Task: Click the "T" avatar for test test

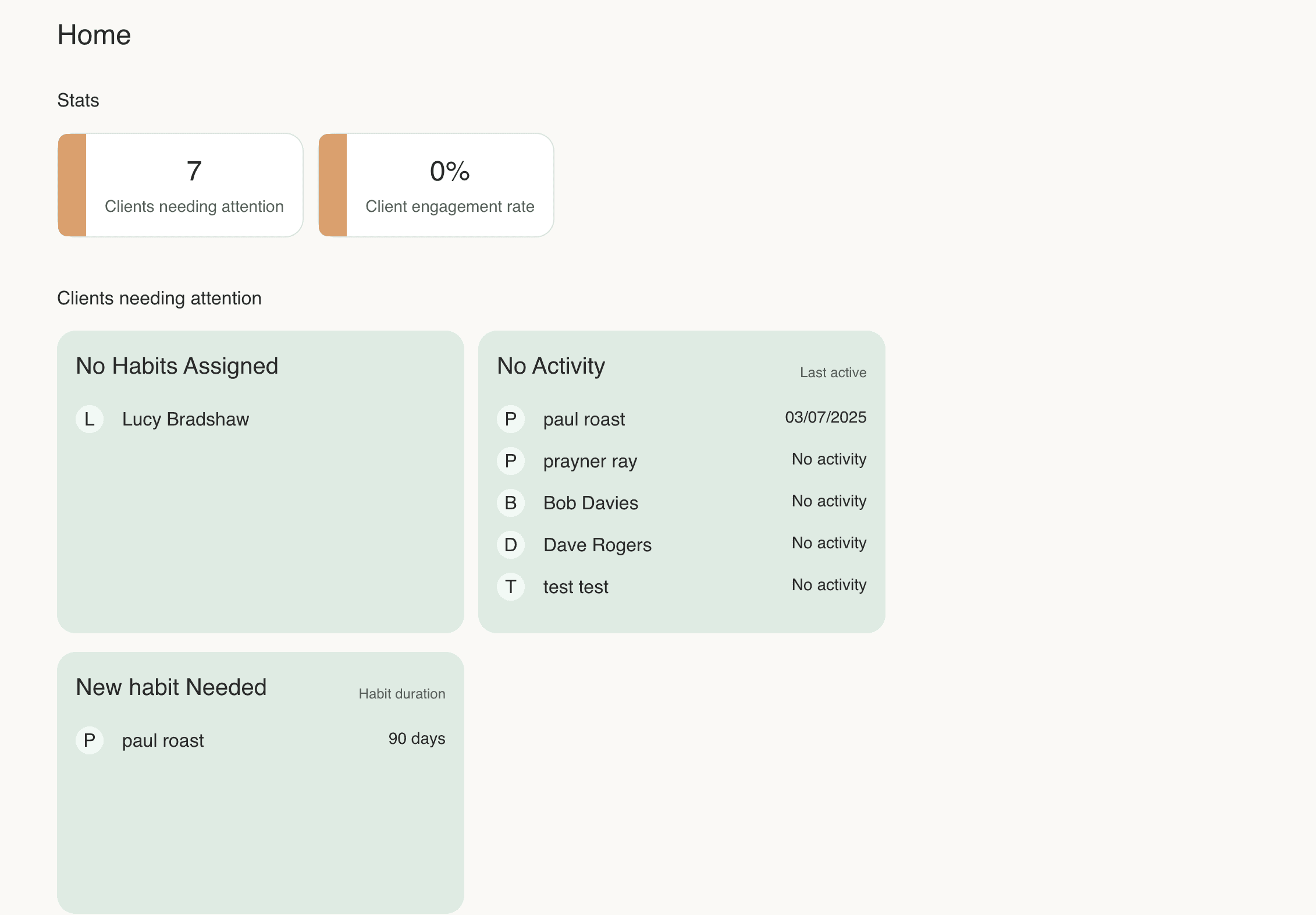Action: click(511, 587)
